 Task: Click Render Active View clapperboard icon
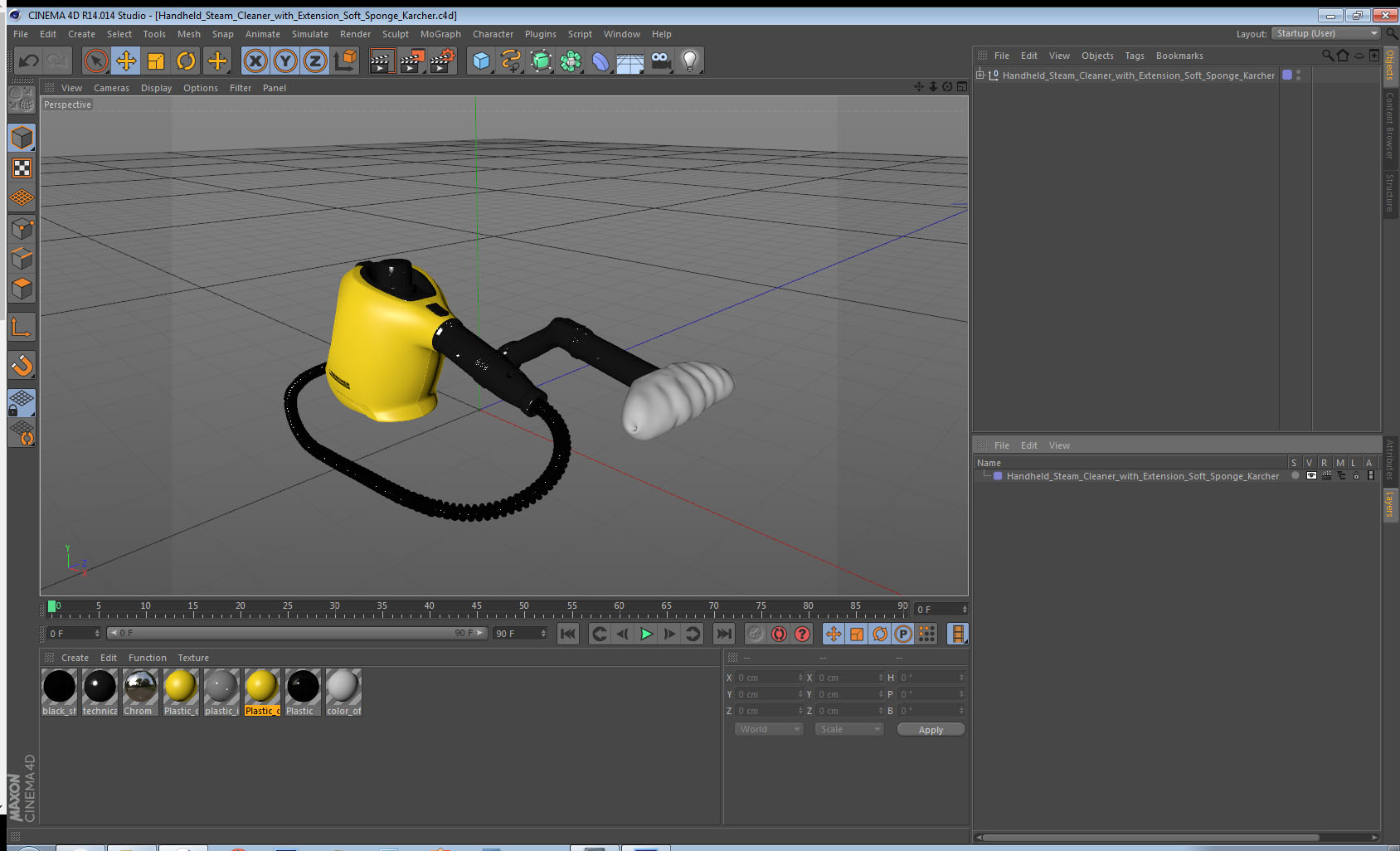[381, 61]
